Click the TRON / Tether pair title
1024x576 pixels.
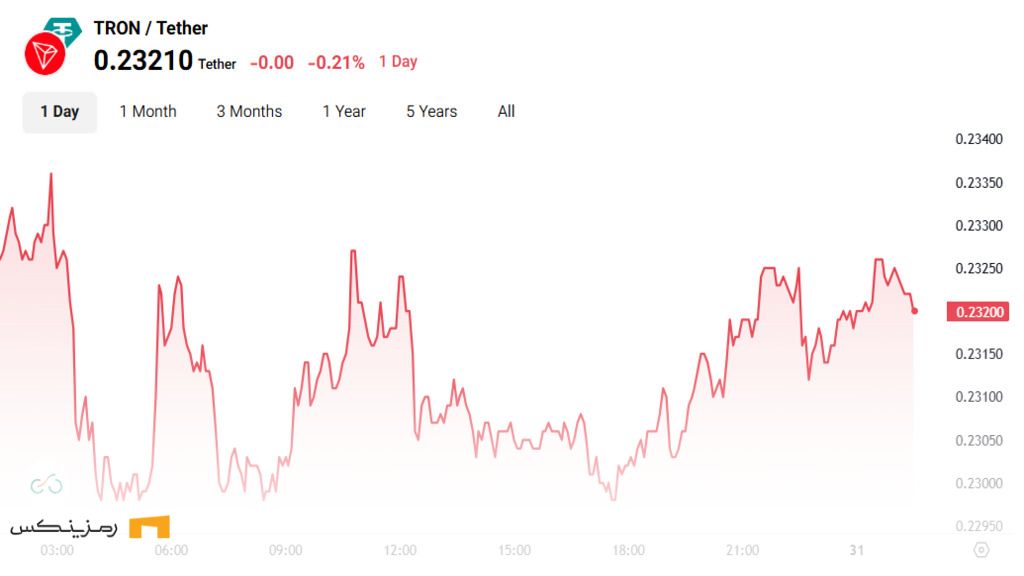[151, 28]
